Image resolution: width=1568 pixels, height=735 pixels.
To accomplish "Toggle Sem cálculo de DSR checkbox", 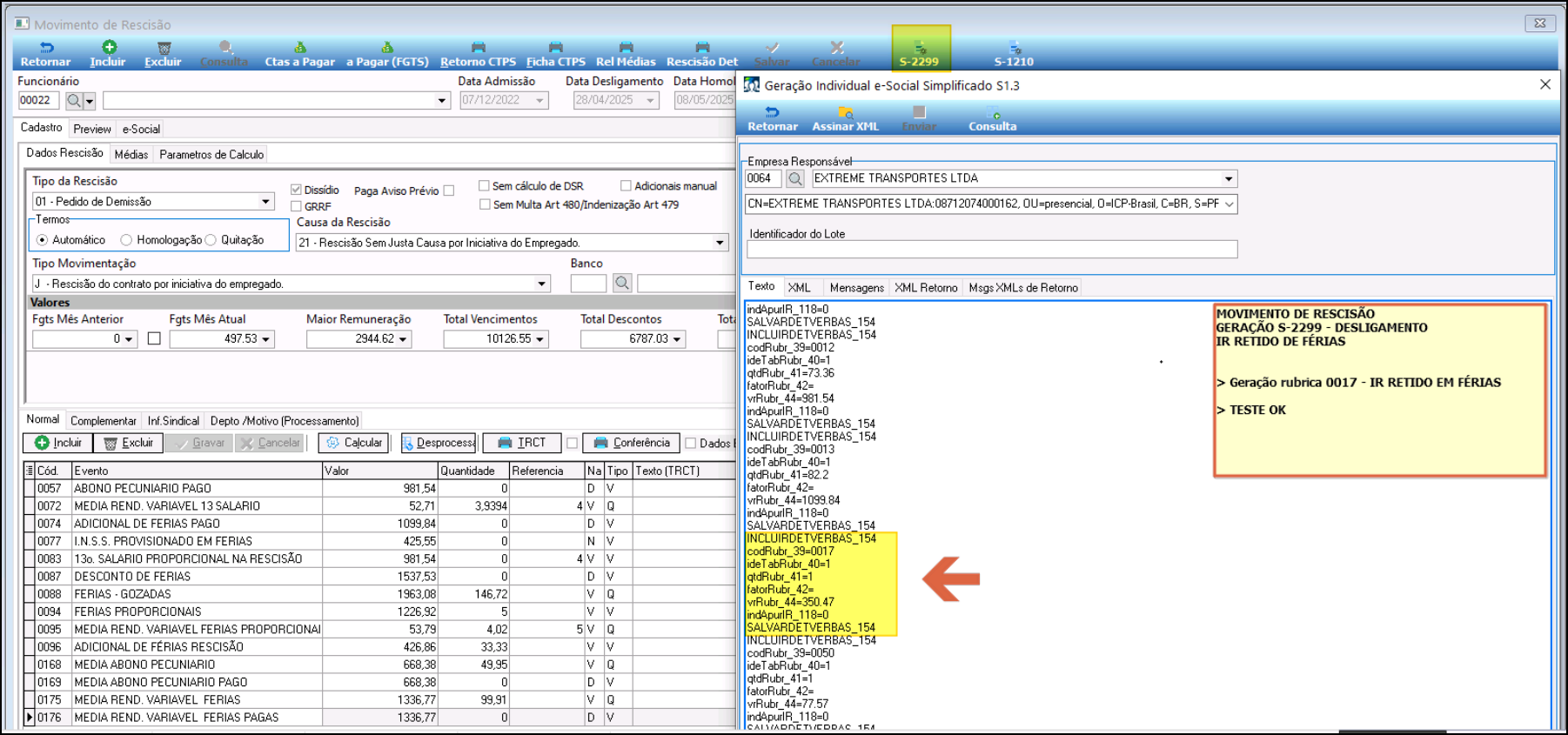I will click(484, 185).
